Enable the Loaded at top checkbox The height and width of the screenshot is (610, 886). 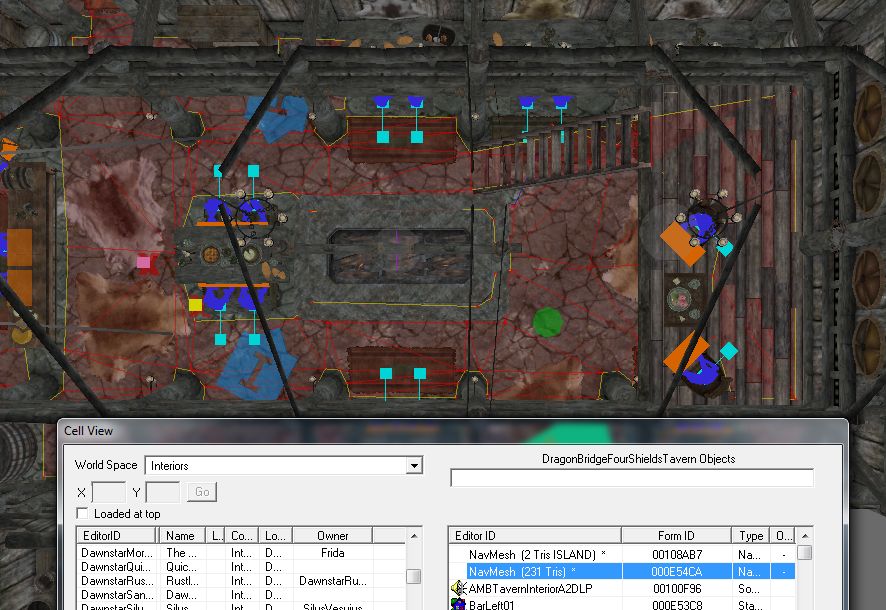coord(82,513)
